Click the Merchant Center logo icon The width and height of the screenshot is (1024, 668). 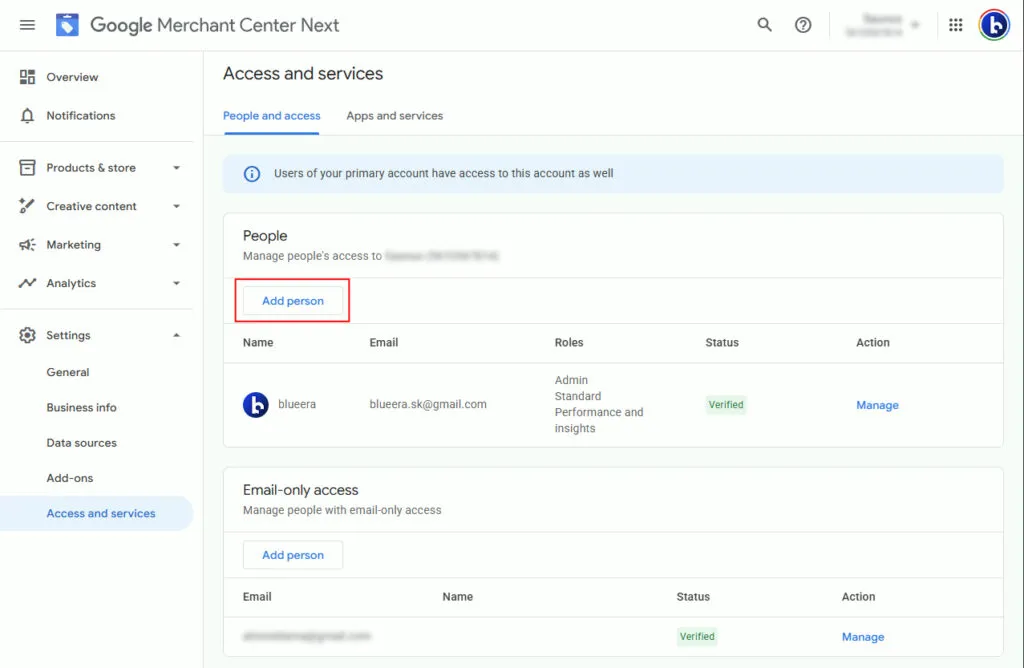[x=67, y=25]
